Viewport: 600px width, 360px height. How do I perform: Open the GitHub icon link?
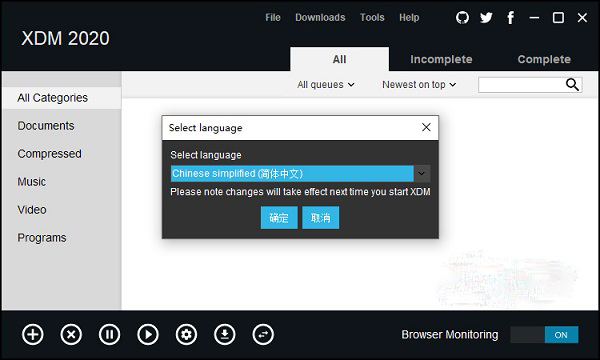point(462,18)
